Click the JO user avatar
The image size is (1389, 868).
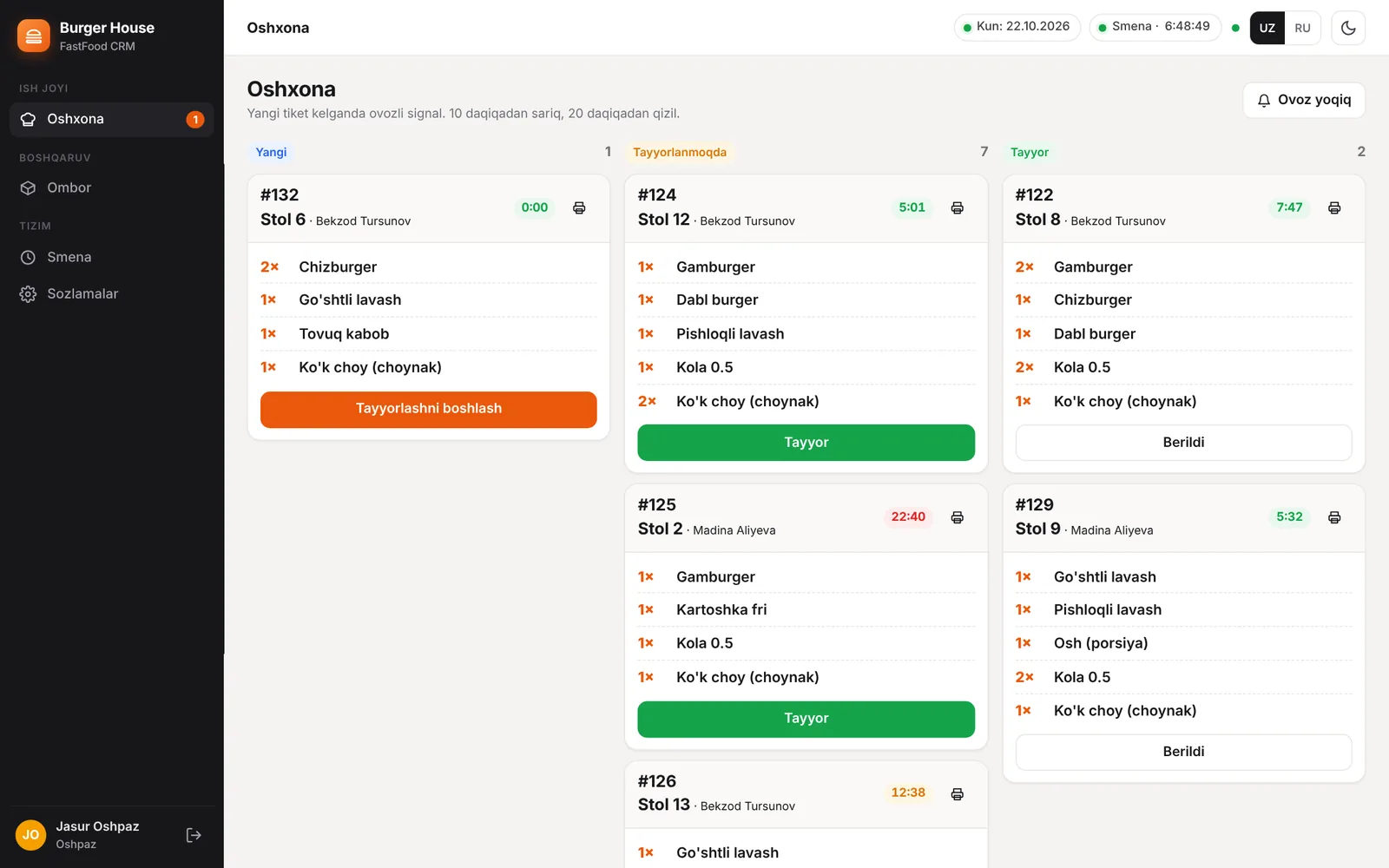pyautogui.click(x=31, y=835)
